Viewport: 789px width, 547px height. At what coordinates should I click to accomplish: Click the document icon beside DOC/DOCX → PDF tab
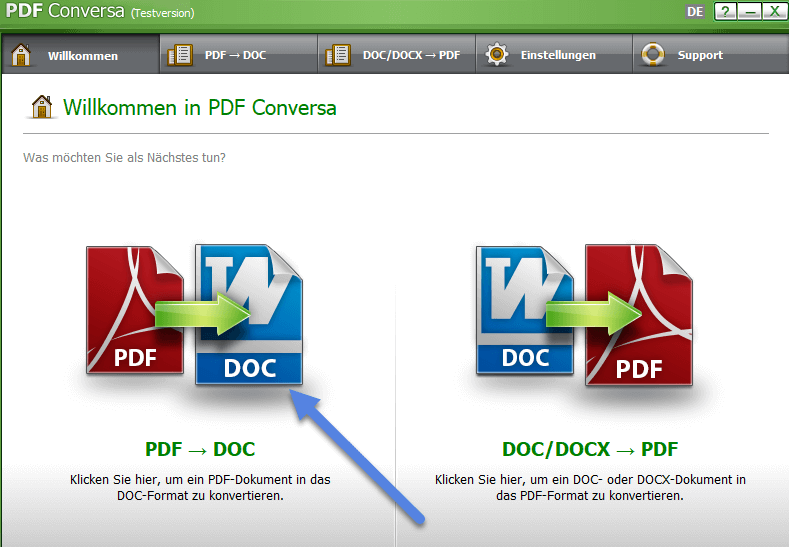tap(338, 55)
